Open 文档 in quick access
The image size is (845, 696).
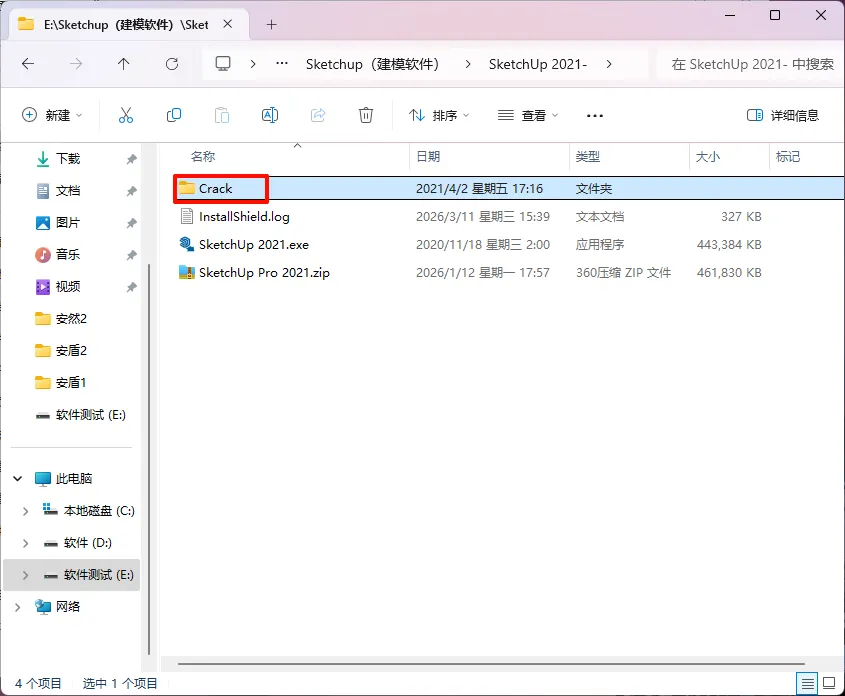(x=68, y=191)
